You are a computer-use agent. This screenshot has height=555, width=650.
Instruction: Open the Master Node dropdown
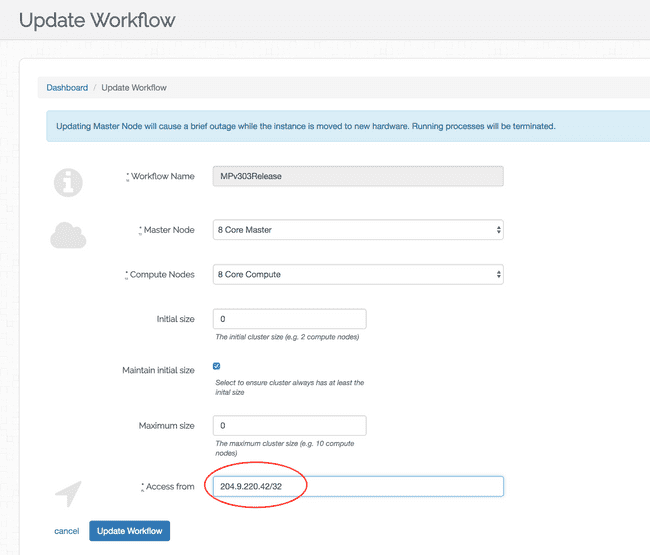pos(358,230)
